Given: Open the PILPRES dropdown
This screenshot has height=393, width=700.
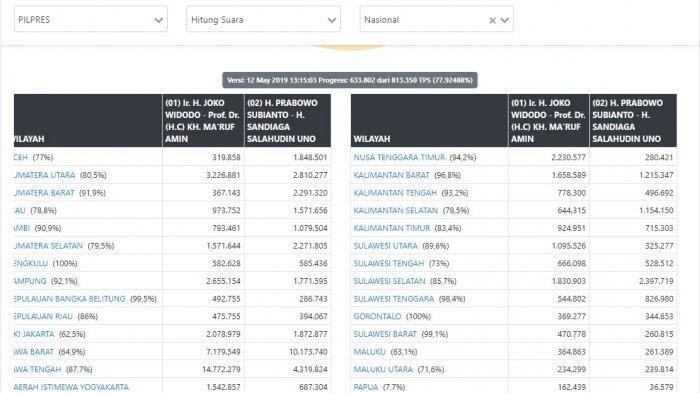Looking at the screenshot, I should [91, 19].
